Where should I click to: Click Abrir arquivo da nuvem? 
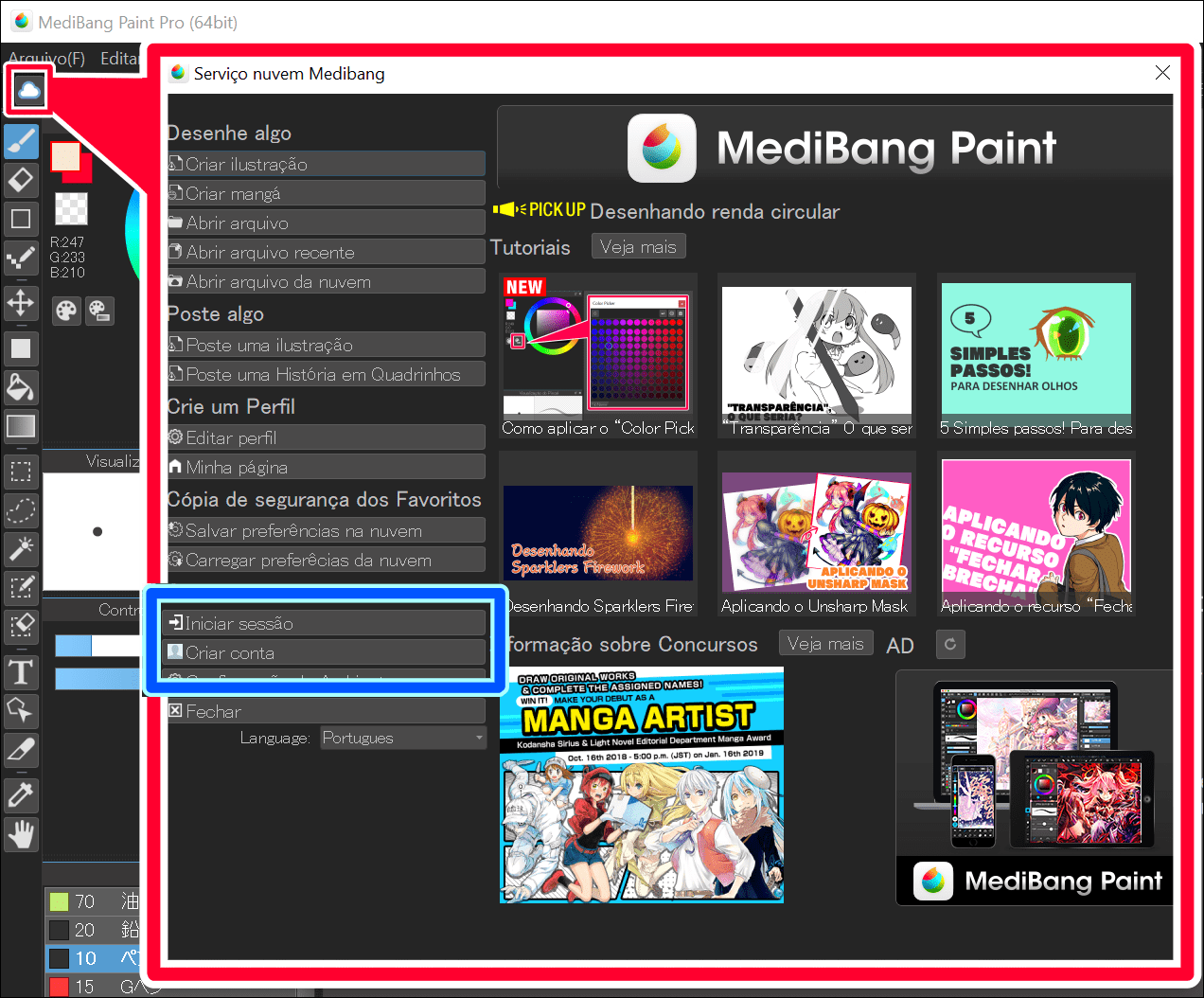pyautogui.click(x=327, y=281)
